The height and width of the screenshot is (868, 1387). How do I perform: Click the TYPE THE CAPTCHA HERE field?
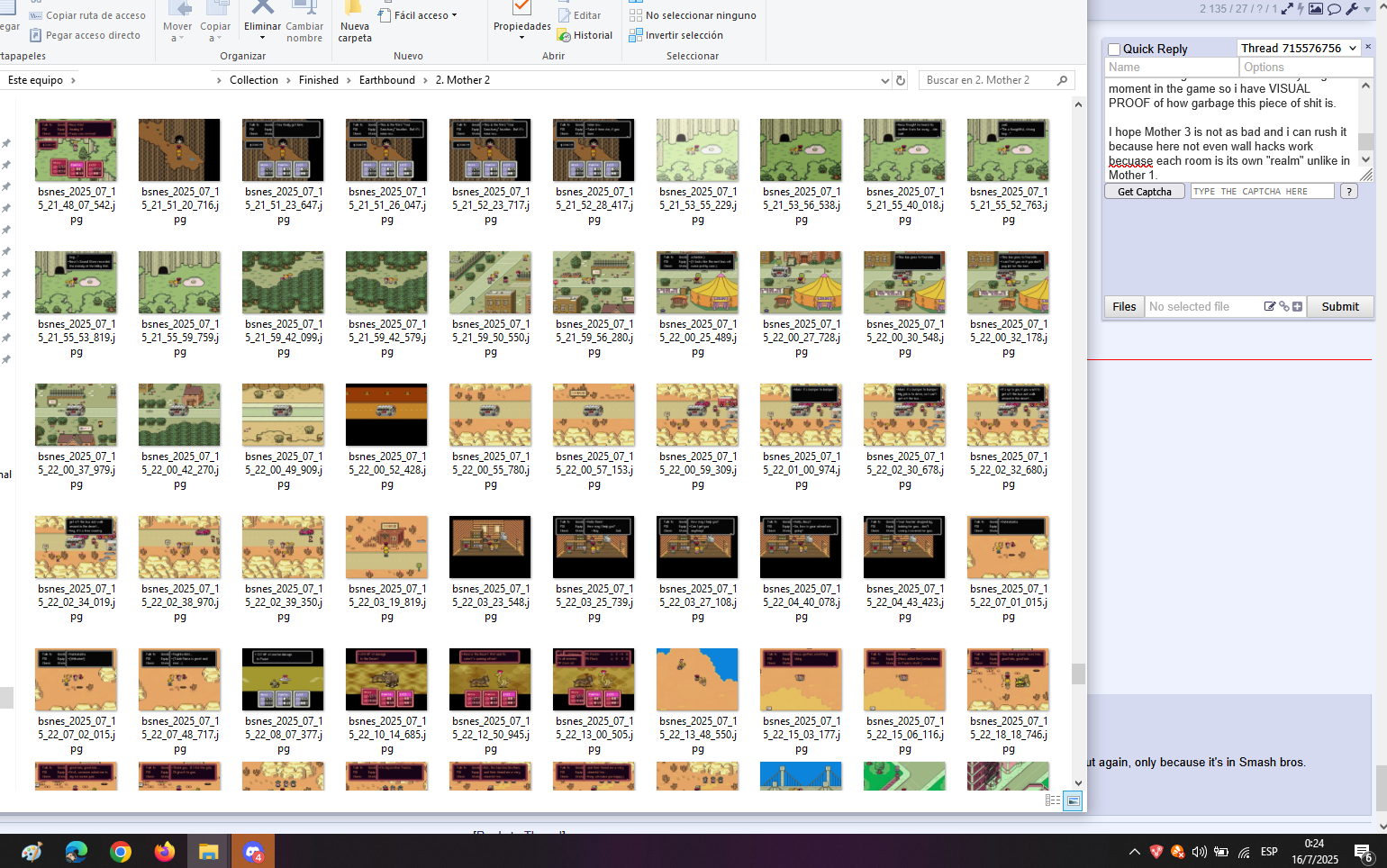pos(1262,192)
